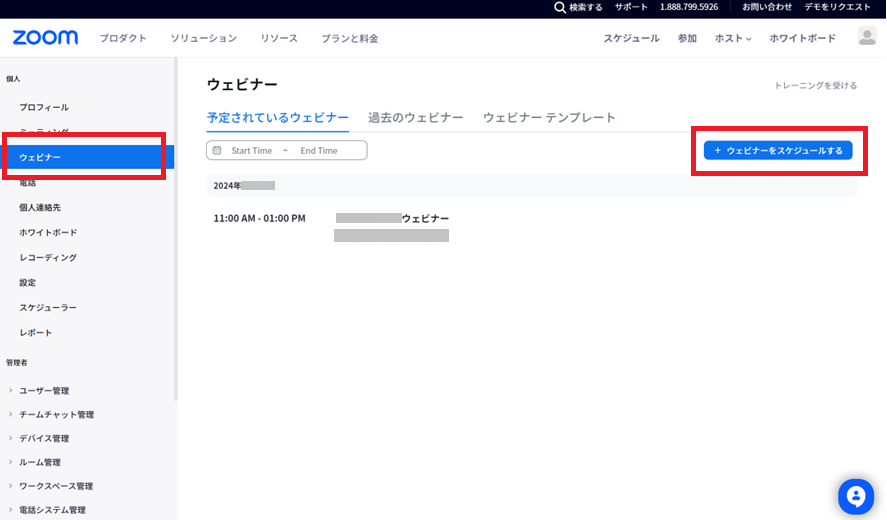
Task: Click the 検索する search label
Action: [585, 7]
